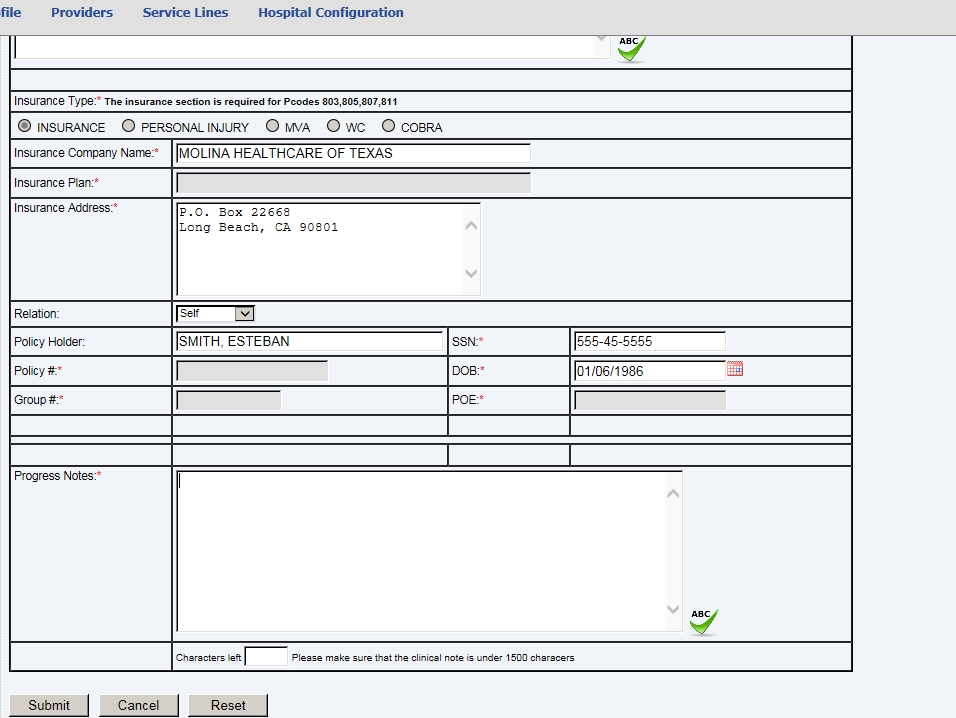Click into the Progress Notes text area
The width and height of the screenshot is (956, 718).
420,550
